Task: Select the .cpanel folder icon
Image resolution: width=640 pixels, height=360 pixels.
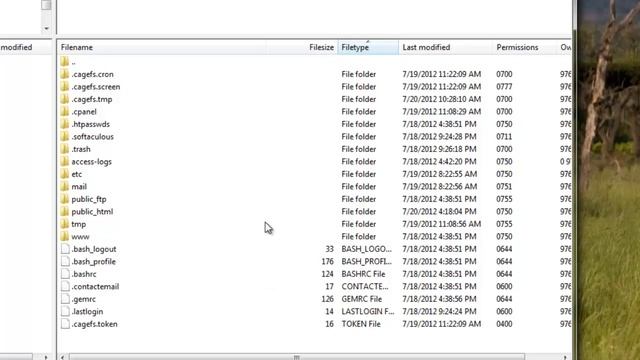Action: (x=64, y=111)
